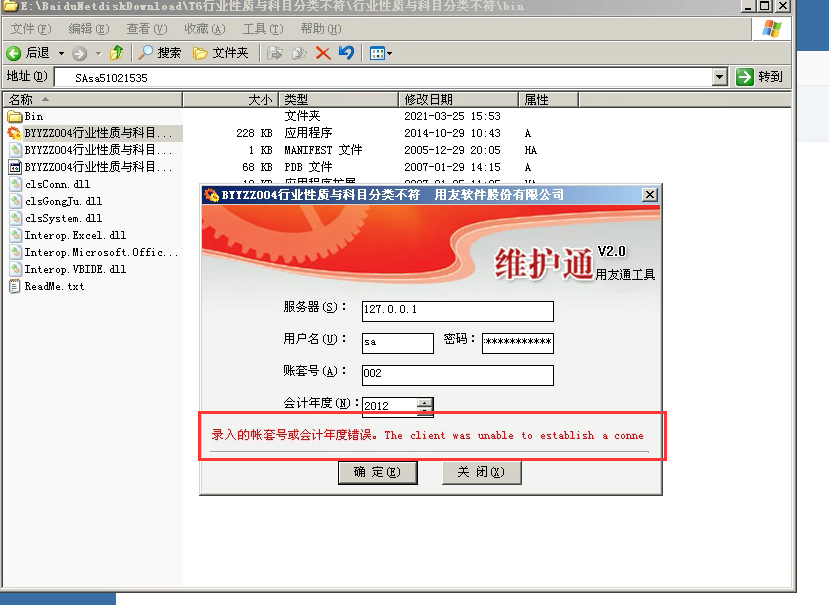Select the BYYZZ004 application exe icon
The width and height of the screenshot is (829, 605).
point(15,133)
